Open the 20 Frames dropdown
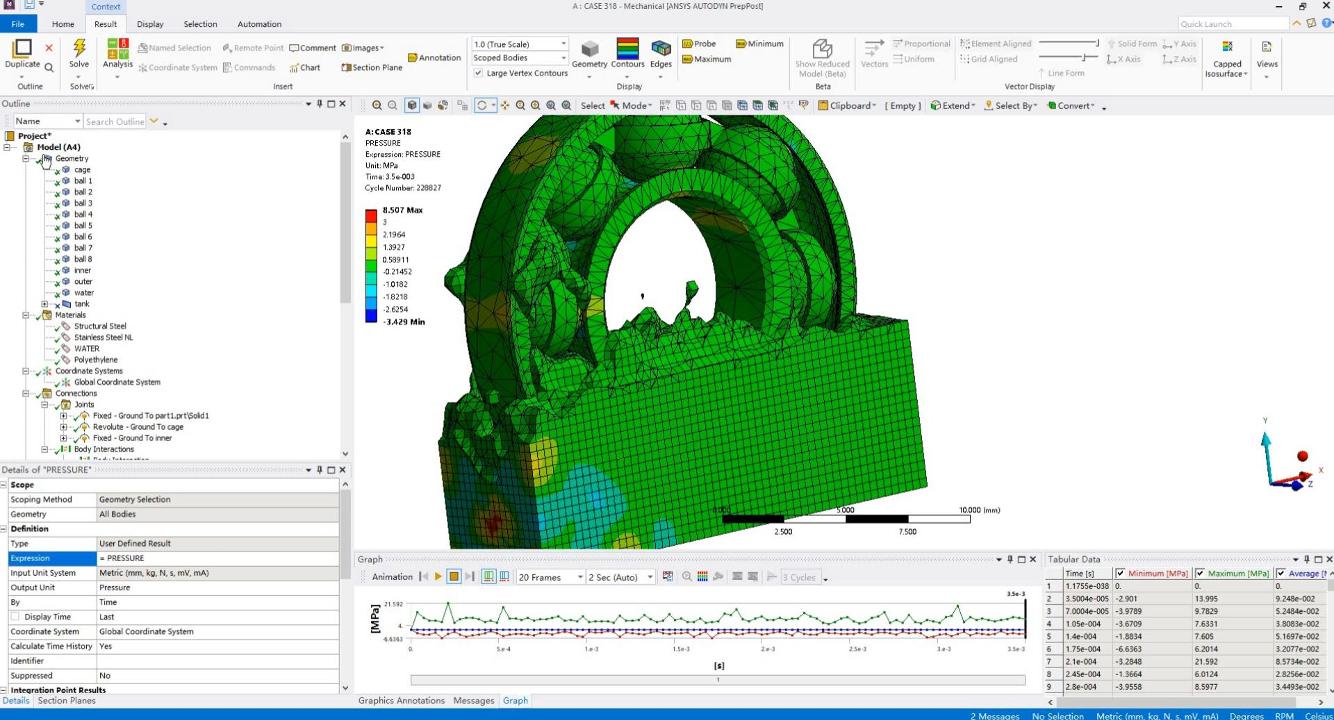The width and height of the screenshot is (1334, 720). 549,577
